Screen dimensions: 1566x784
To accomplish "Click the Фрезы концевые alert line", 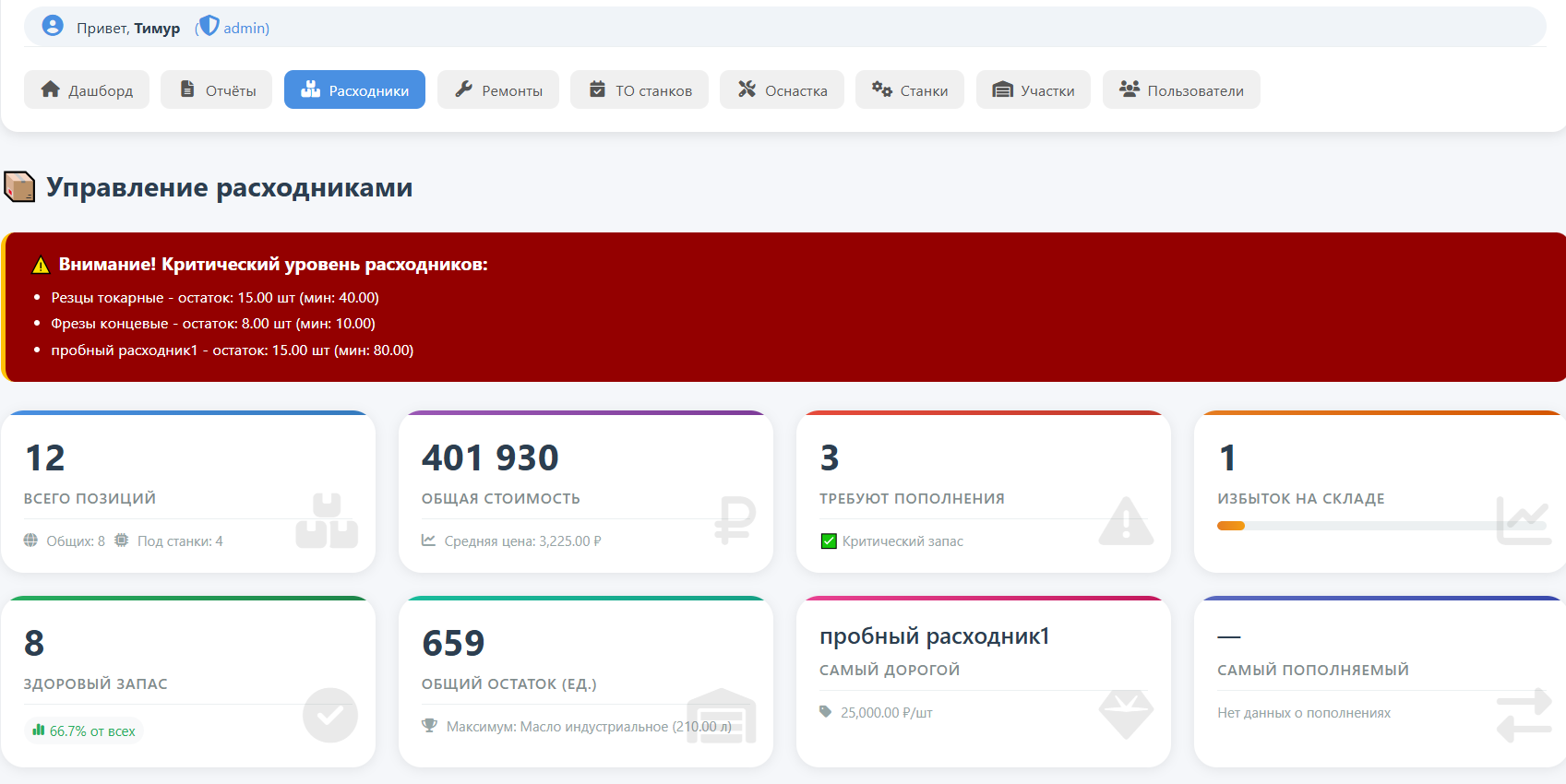I will tap(213, 324).
